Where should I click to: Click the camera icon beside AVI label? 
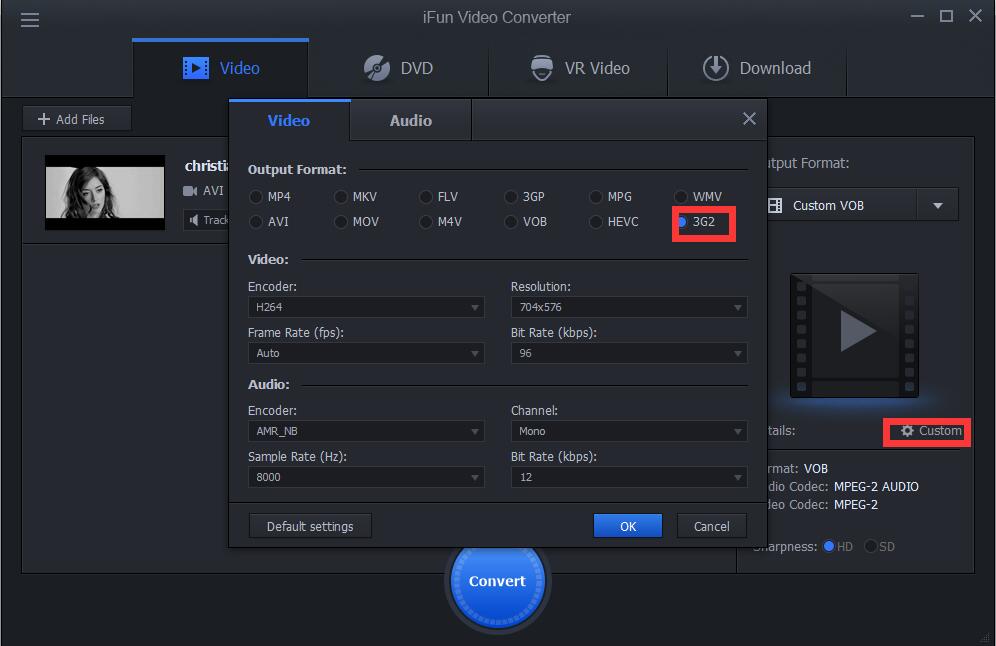pyautogui.click(x=190, y=191)
